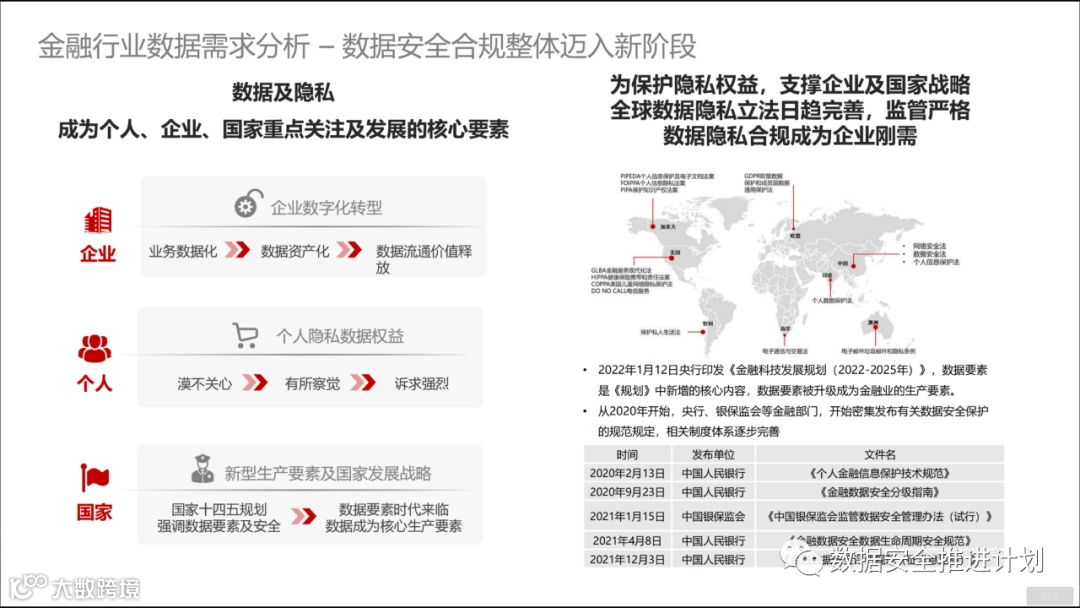
Task: Click the date cell 2020年9月23日
Action: [x=627, y=492]
